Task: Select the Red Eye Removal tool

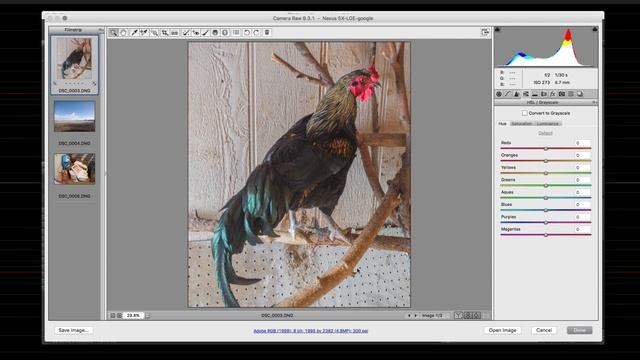Action: pyautogui.click(x=196, y=33)
